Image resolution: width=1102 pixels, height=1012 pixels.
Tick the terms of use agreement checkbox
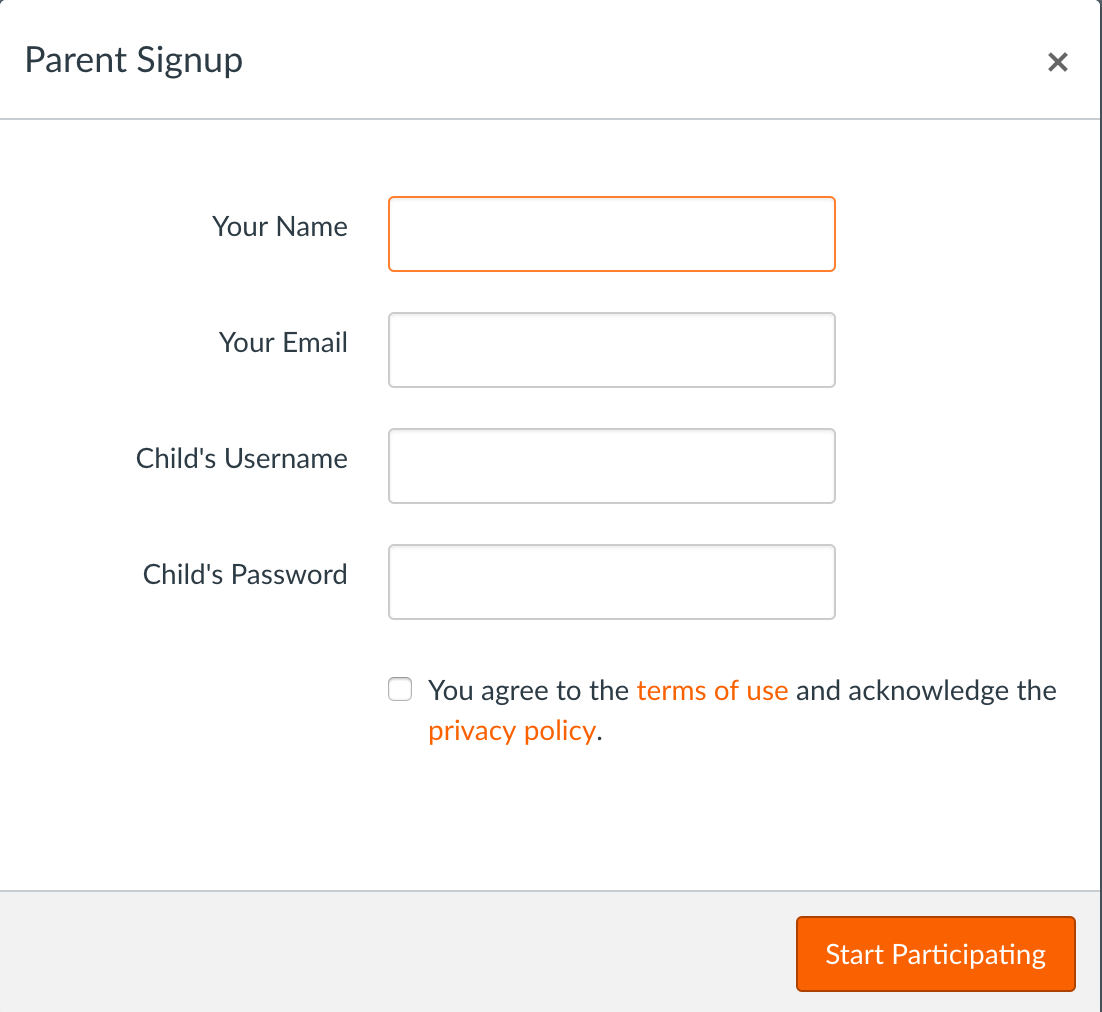click(x=400, y=690)
